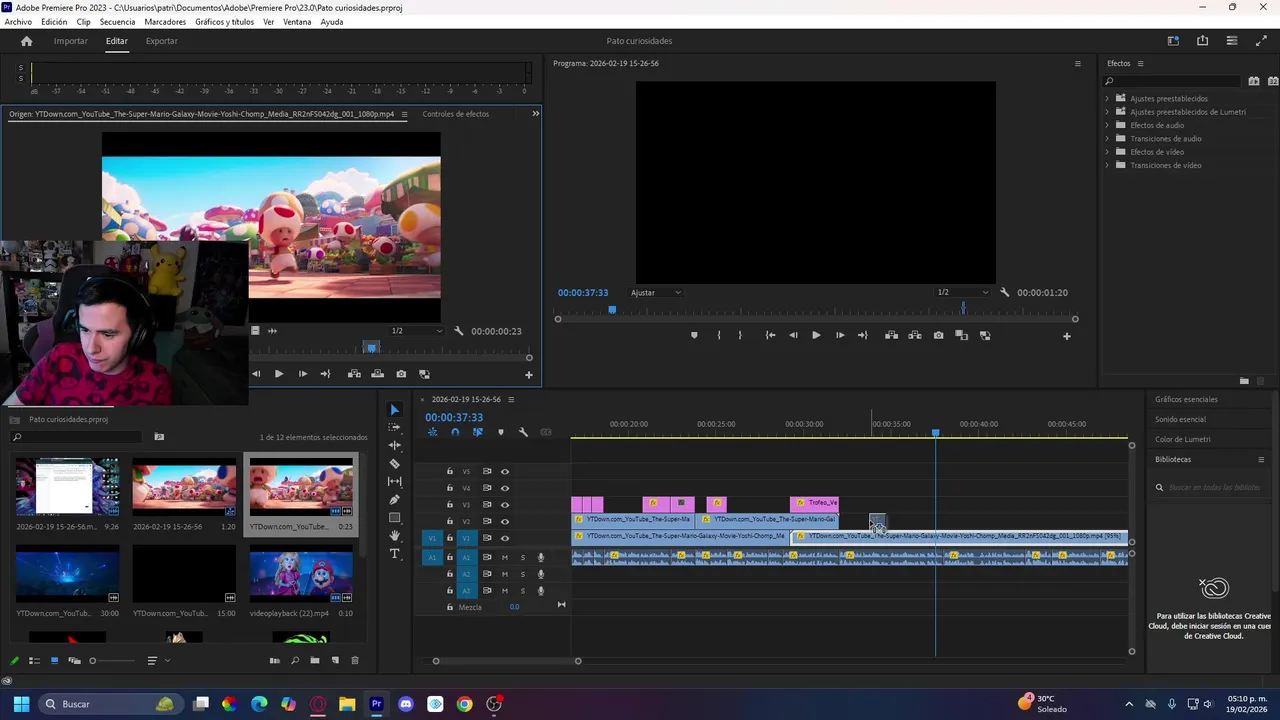Solo audio track A1
The image size is (1280, 720).
[522, 557]
